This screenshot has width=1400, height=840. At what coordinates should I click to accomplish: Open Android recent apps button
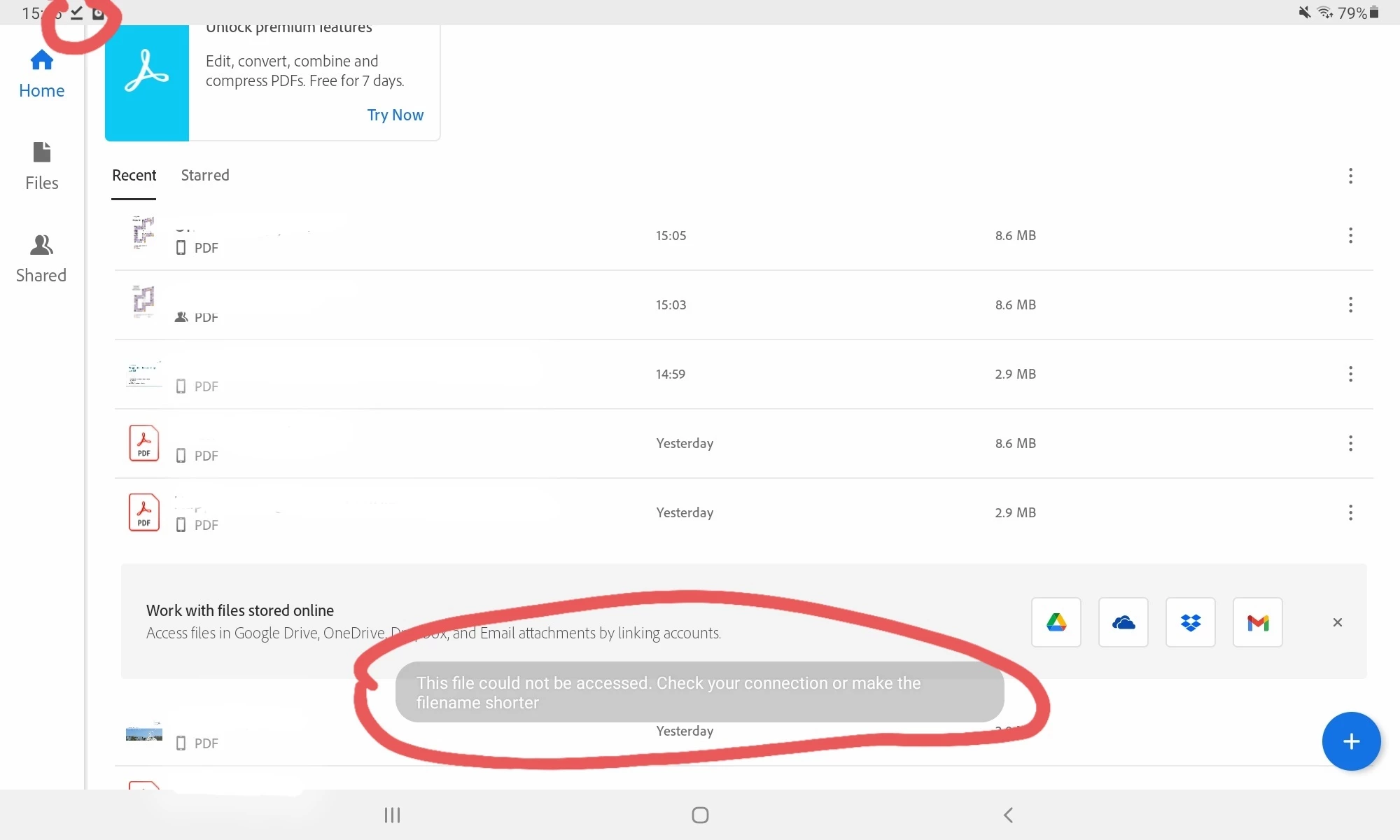point(392,815)
